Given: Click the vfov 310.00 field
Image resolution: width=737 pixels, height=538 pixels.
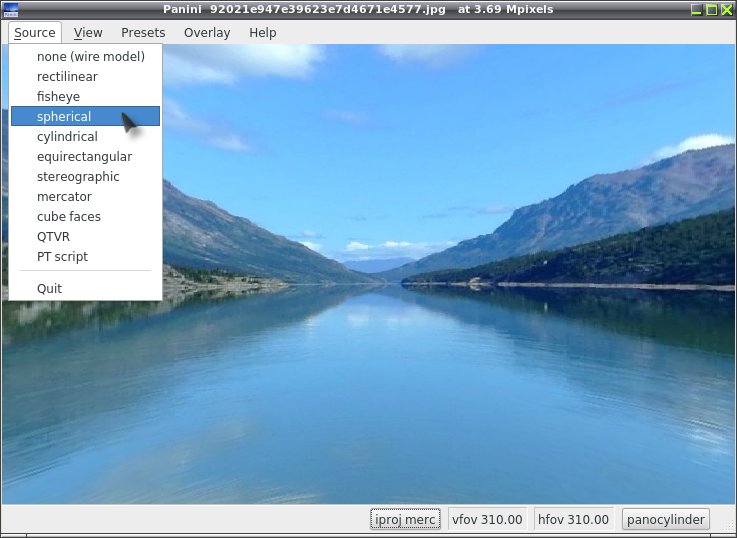Looking at the screenshot, I should click(x=487, y=519).
